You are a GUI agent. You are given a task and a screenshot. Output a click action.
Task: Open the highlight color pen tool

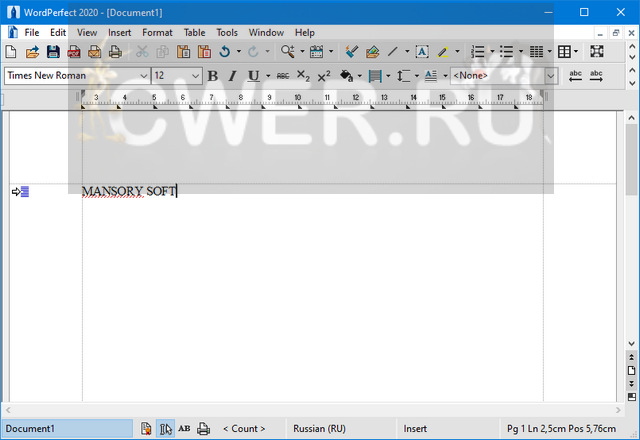click(x=443, y=51)
